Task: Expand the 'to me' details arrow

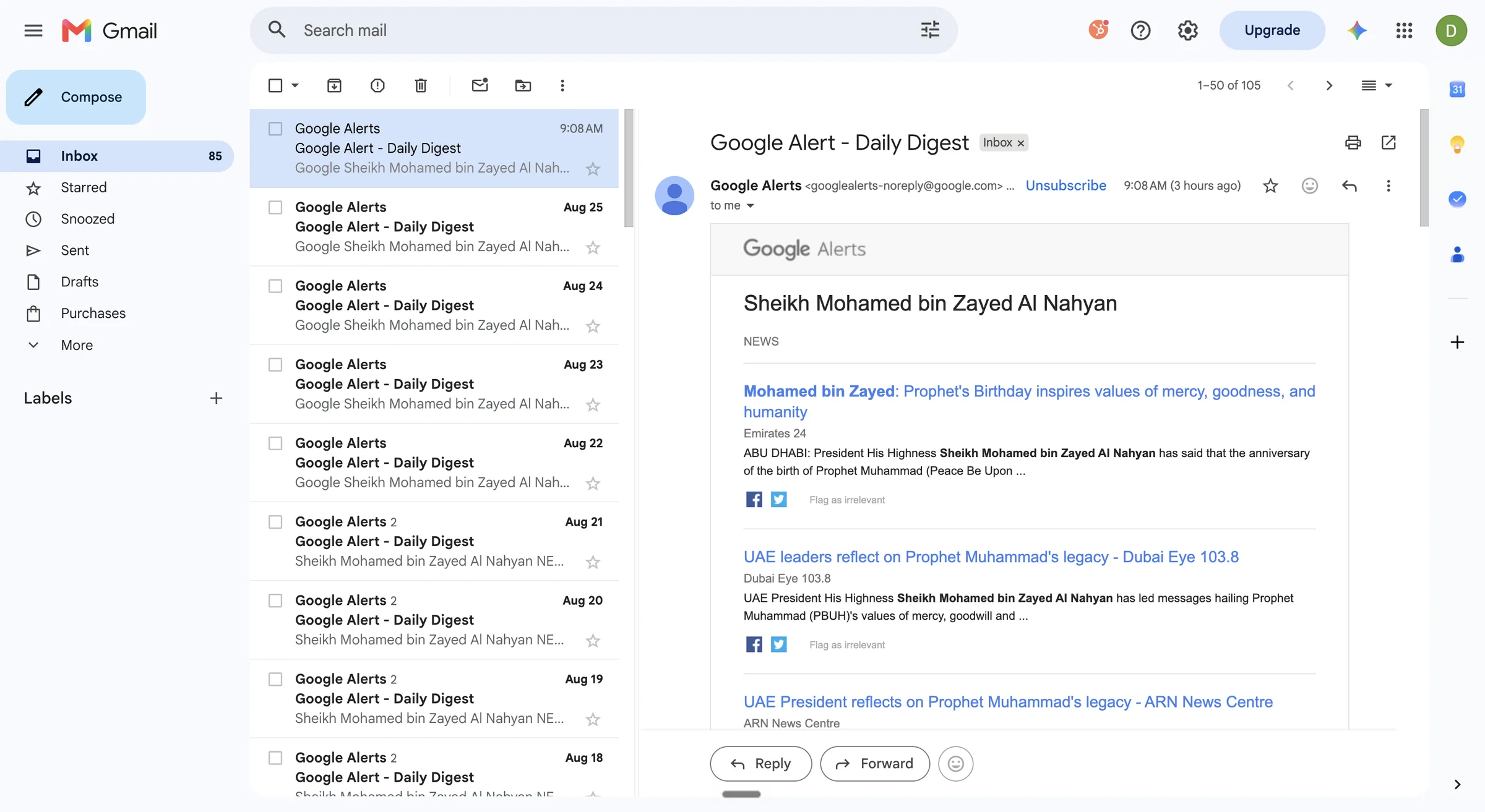Action: click(x=750, y=206)
